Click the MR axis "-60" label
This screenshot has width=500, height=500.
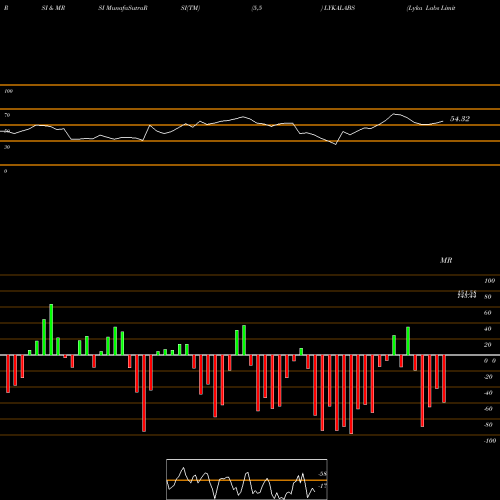488,409
